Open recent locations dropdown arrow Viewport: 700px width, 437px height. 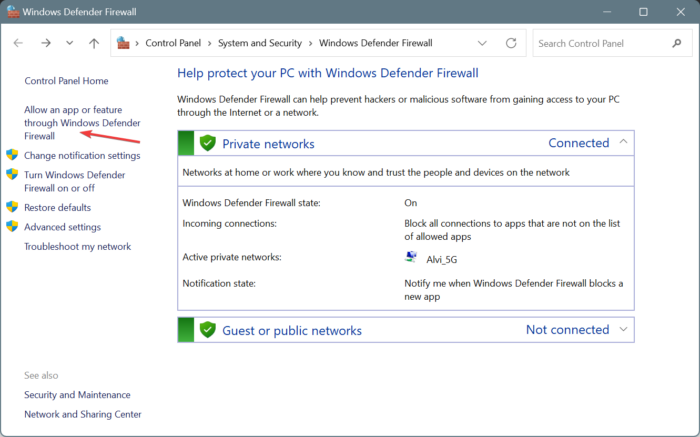pyautogui.click(x=69, y=43)
